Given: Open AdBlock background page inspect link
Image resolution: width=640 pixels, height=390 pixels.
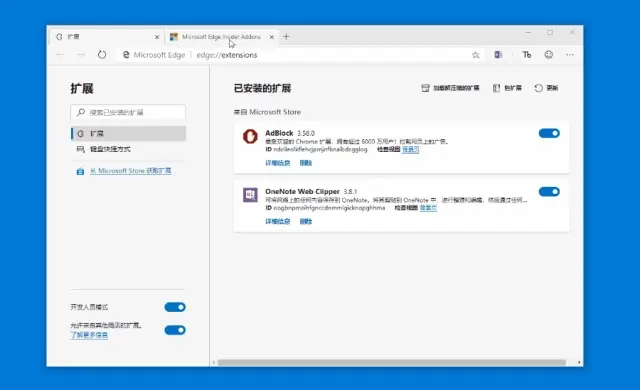Looking at the screenshot, I should (411, 150).
